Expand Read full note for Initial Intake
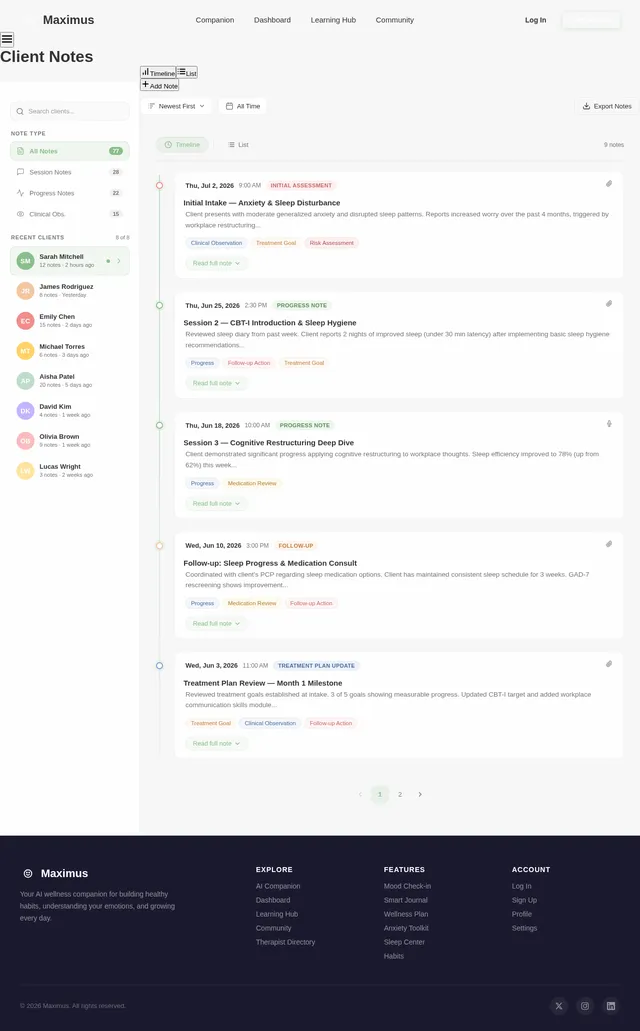This screenshot has height=1031, width=640. 216,263
